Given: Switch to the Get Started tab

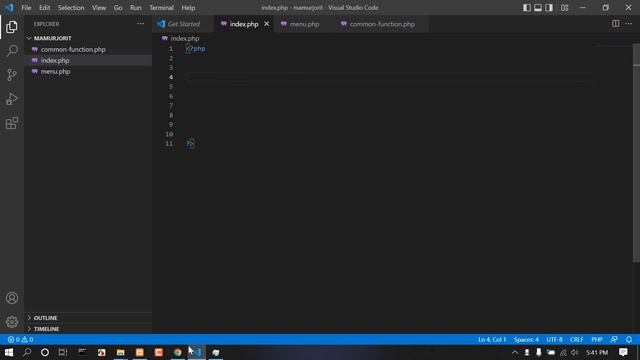Looking at the screenshot, I should coord(184,24).
